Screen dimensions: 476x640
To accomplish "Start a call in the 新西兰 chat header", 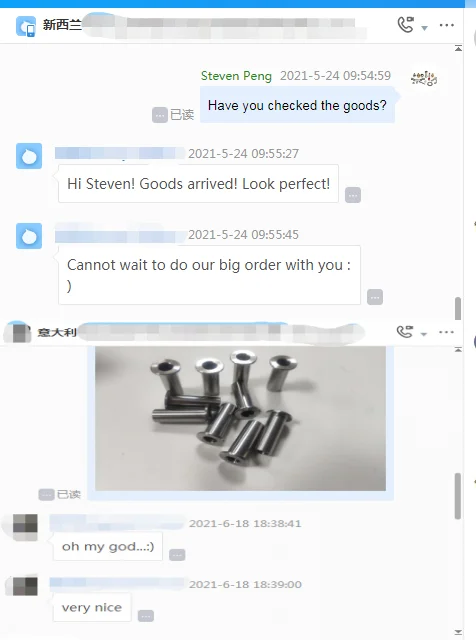I will (x=406, y=24).
